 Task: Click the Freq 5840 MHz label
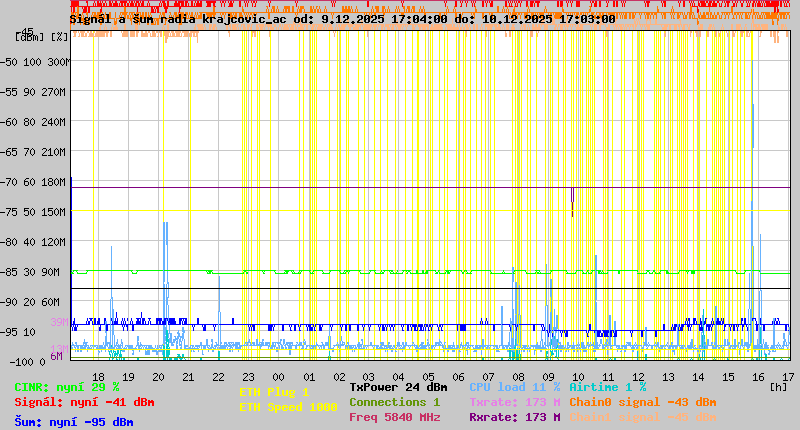pos(394,417)
